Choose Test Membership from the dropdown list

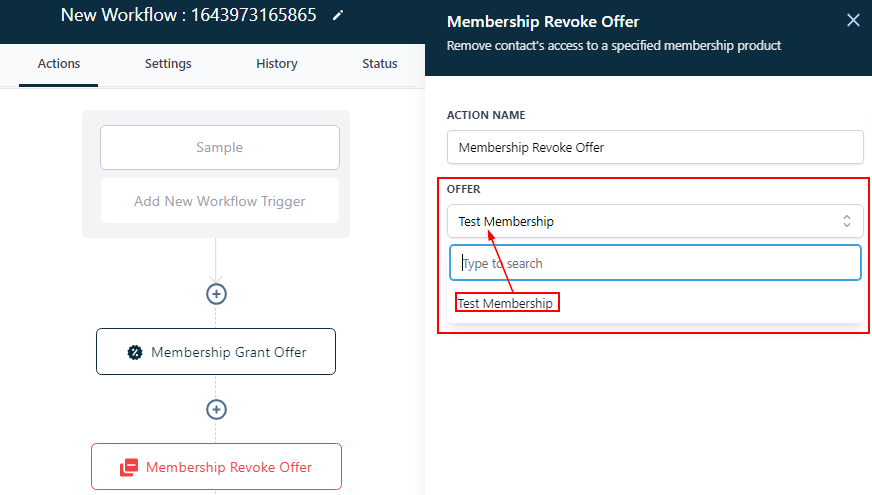pos(506,303)
